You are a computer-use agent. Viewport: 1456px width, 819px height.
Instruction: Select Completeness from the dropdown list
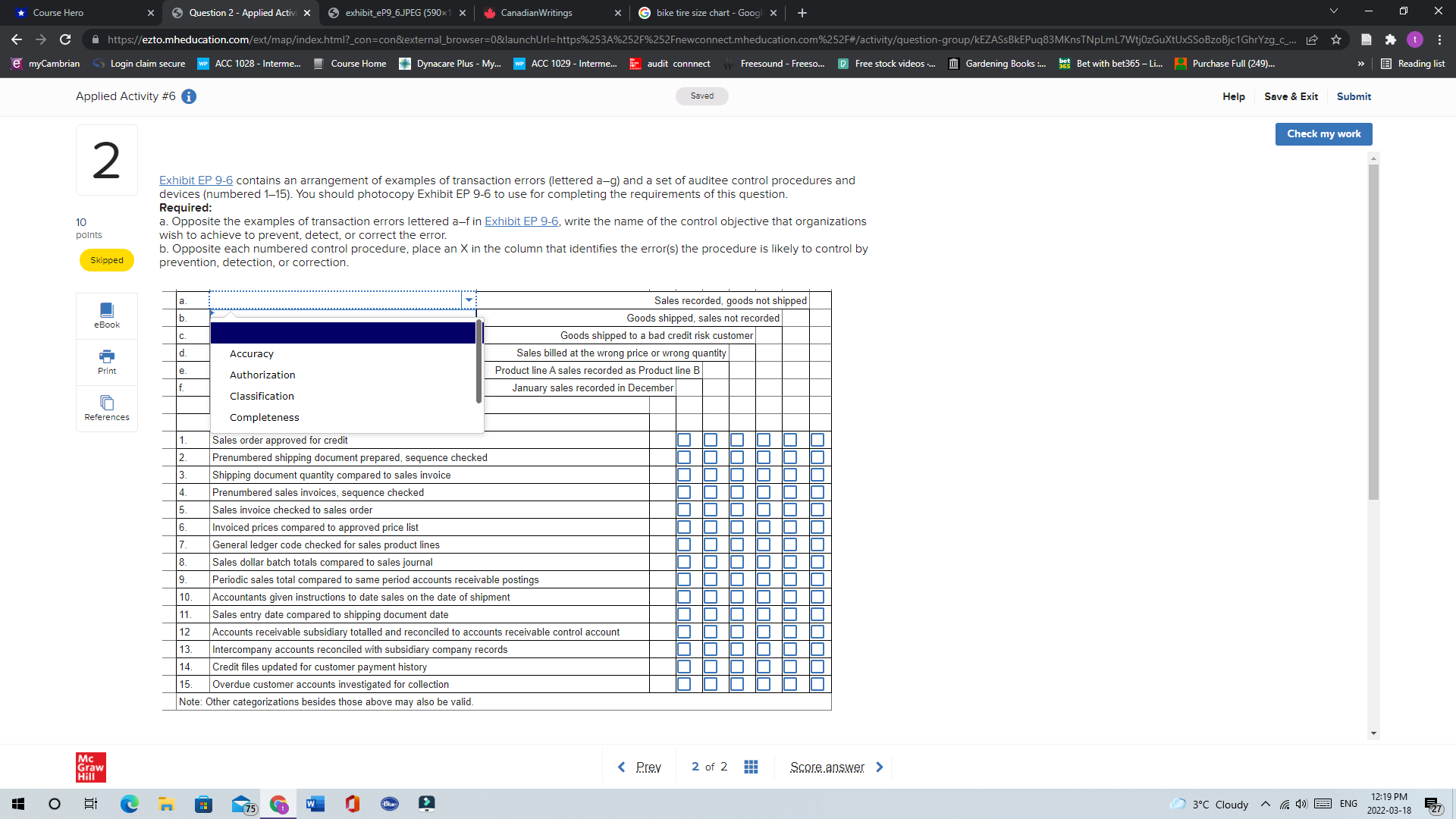pyautogui.click(x=264, y=417)
